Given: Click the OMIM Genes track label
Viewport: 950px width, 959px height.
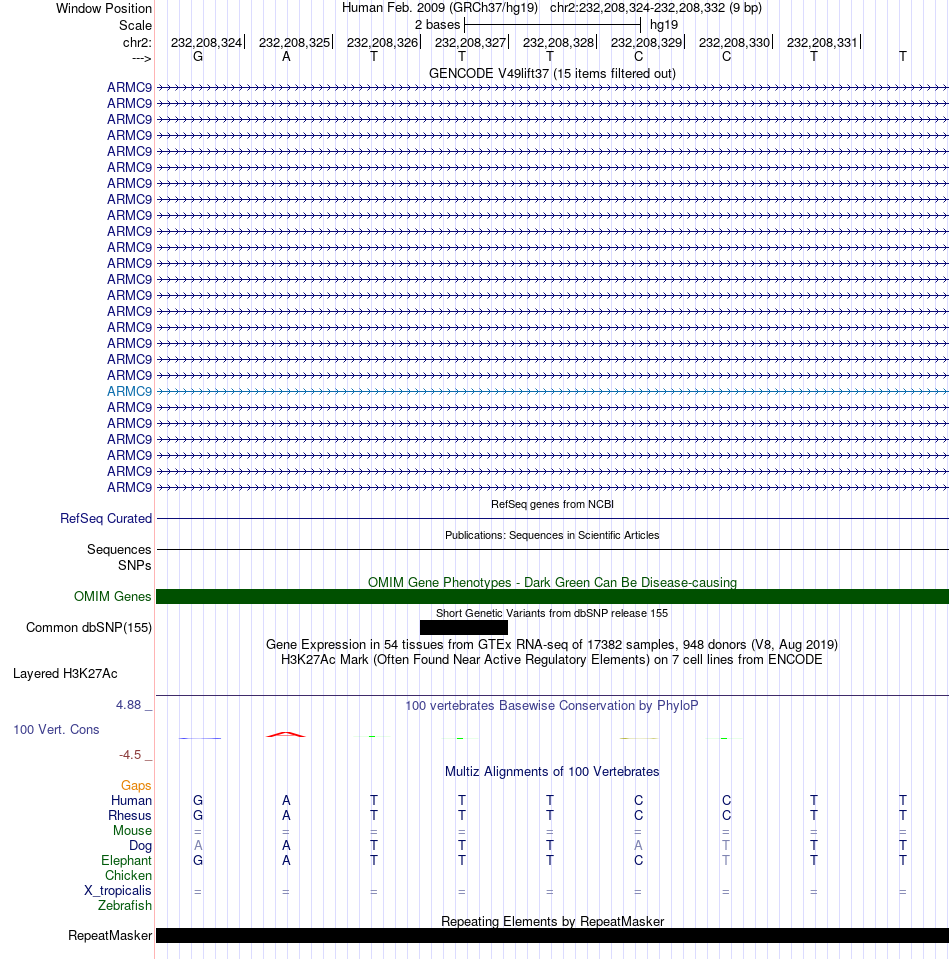Looking at the screenshot, I should [113, 596].
